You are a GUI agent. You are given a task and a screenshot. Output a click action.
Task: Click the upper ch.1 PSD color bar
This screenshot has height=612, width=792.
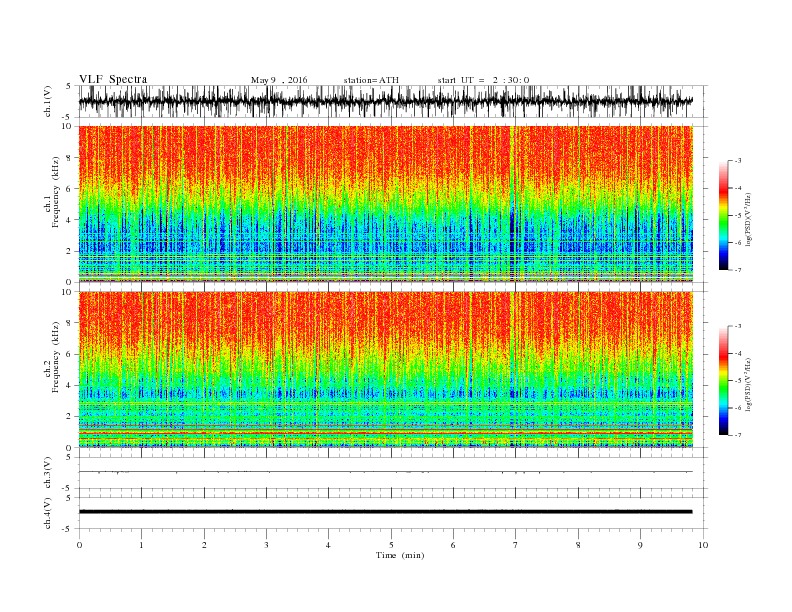[724, 215]
